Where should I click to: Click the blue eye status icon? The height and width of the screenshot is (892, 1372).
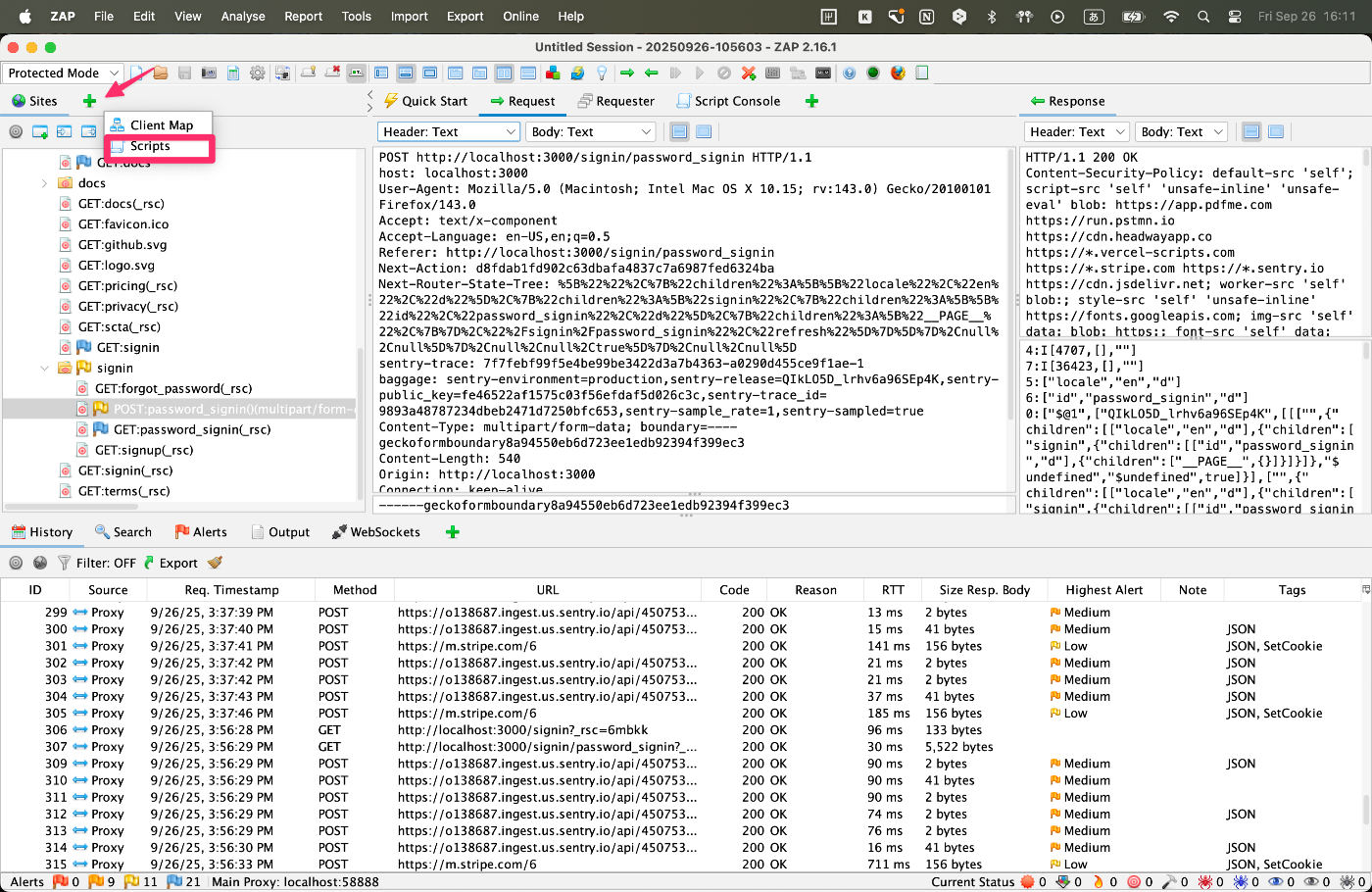pyautogui.click(x=1275, y=882)
